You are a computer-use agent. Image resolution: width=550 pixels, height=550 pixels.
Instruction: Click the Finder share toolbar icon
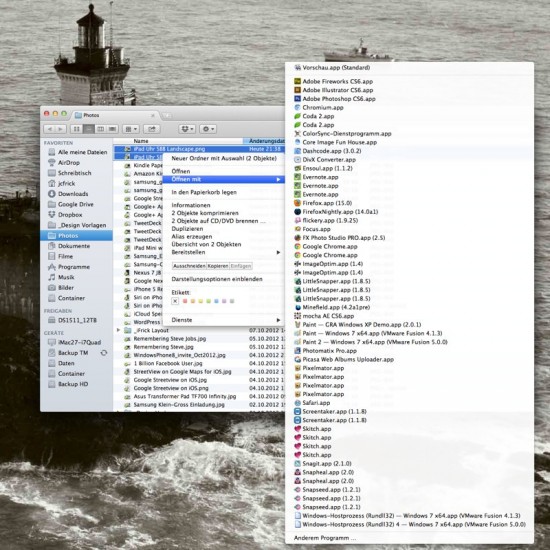[x=152, y=129]
